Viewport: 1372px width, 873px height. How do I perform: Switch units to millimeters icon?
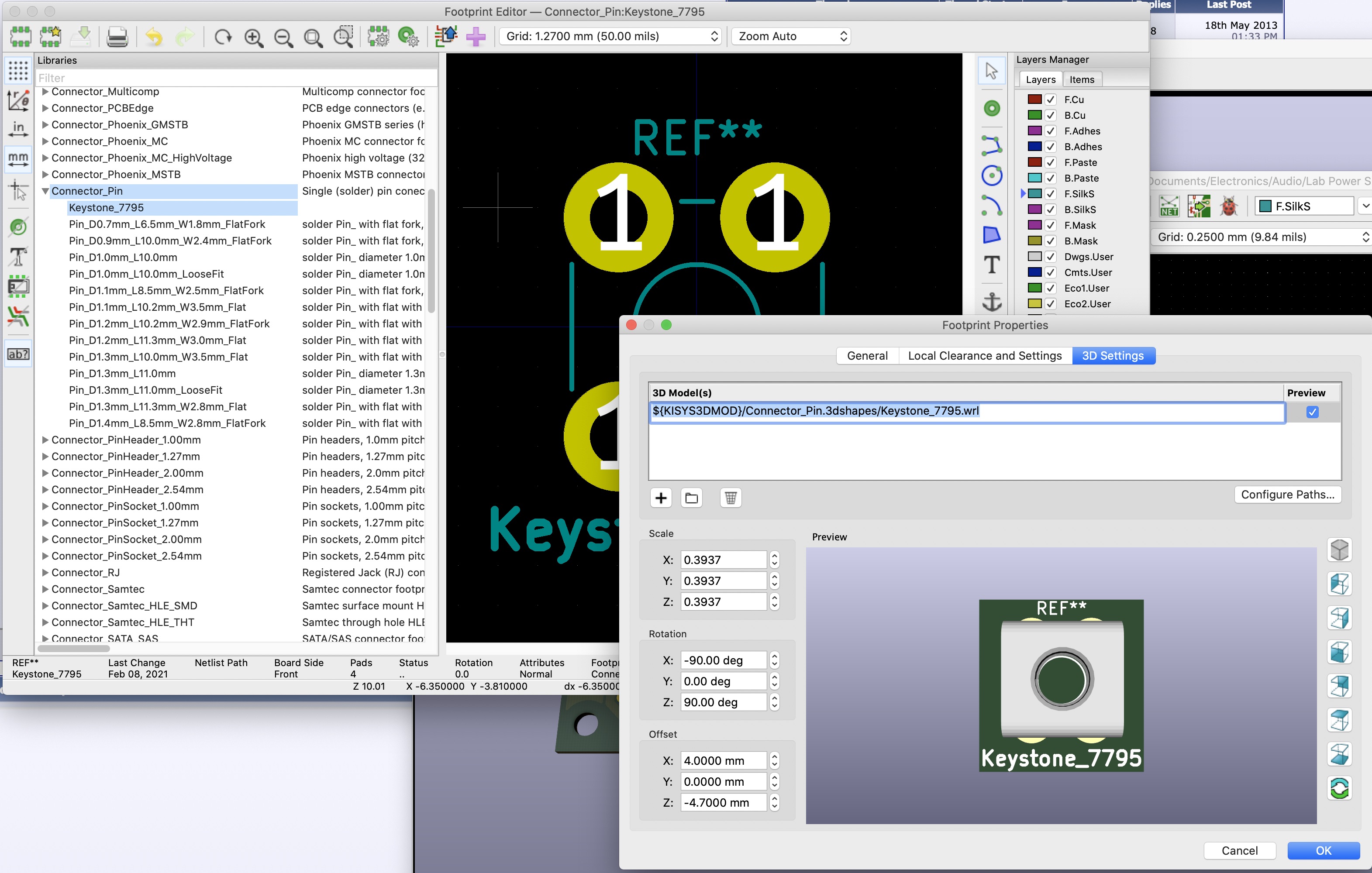(18, 158)
